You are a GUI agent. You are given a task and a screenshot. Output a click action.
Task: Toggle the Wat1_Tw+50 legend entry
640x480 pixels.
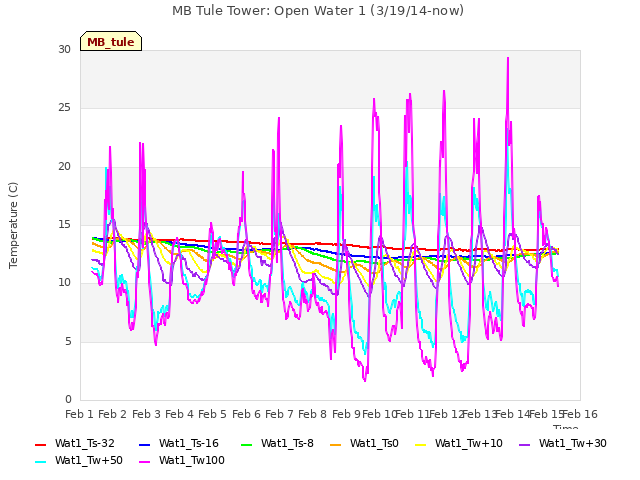pyautogui.click(x=79, y=461)
